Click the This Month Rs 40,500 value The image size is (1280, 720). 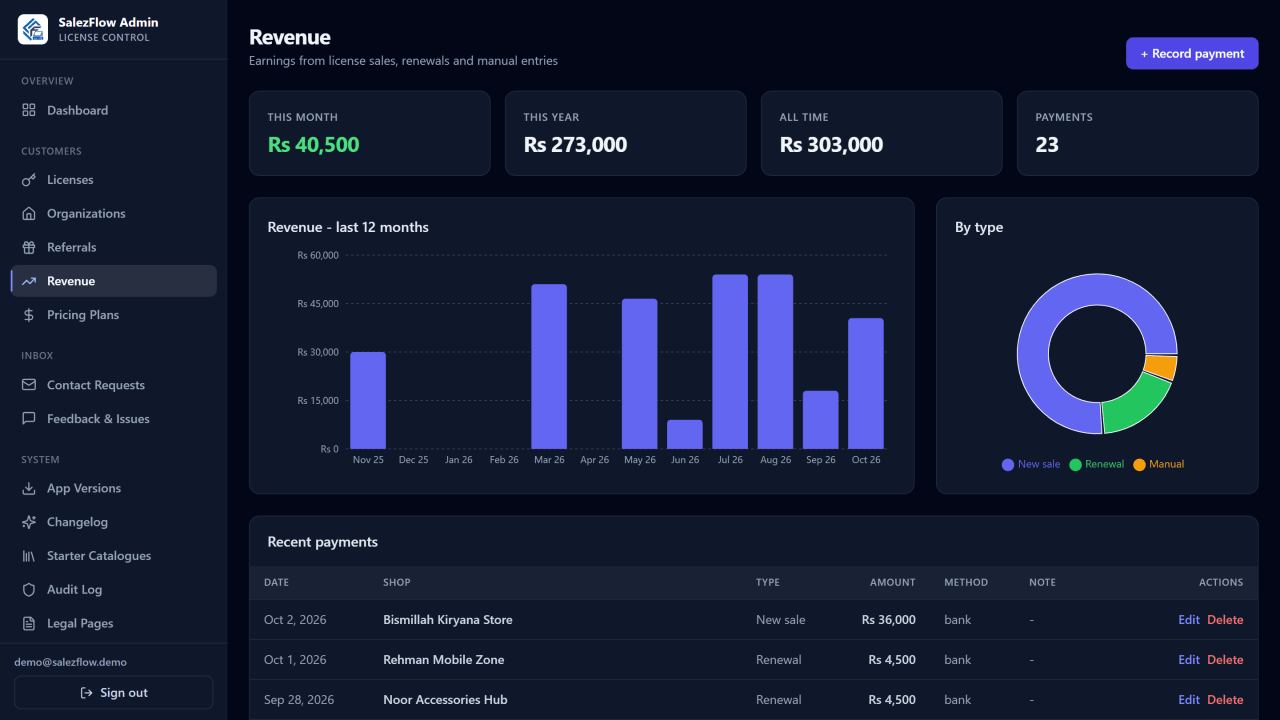pyautogui.click(x=313, y=145)
